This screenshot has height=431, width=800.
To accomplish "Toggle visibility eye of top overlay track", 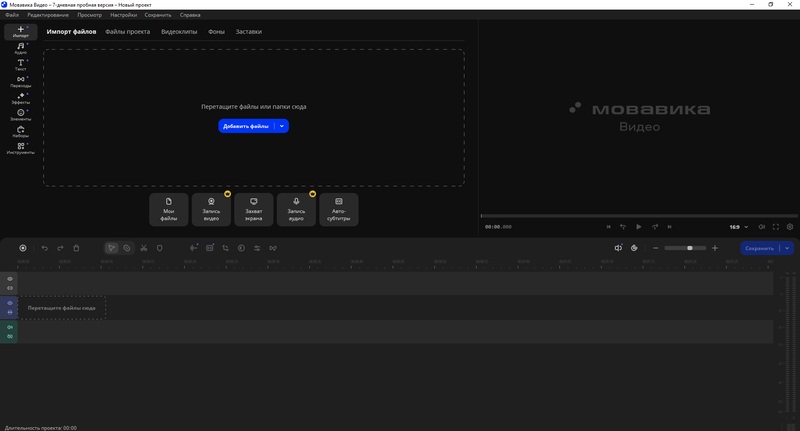I will 10,279.
